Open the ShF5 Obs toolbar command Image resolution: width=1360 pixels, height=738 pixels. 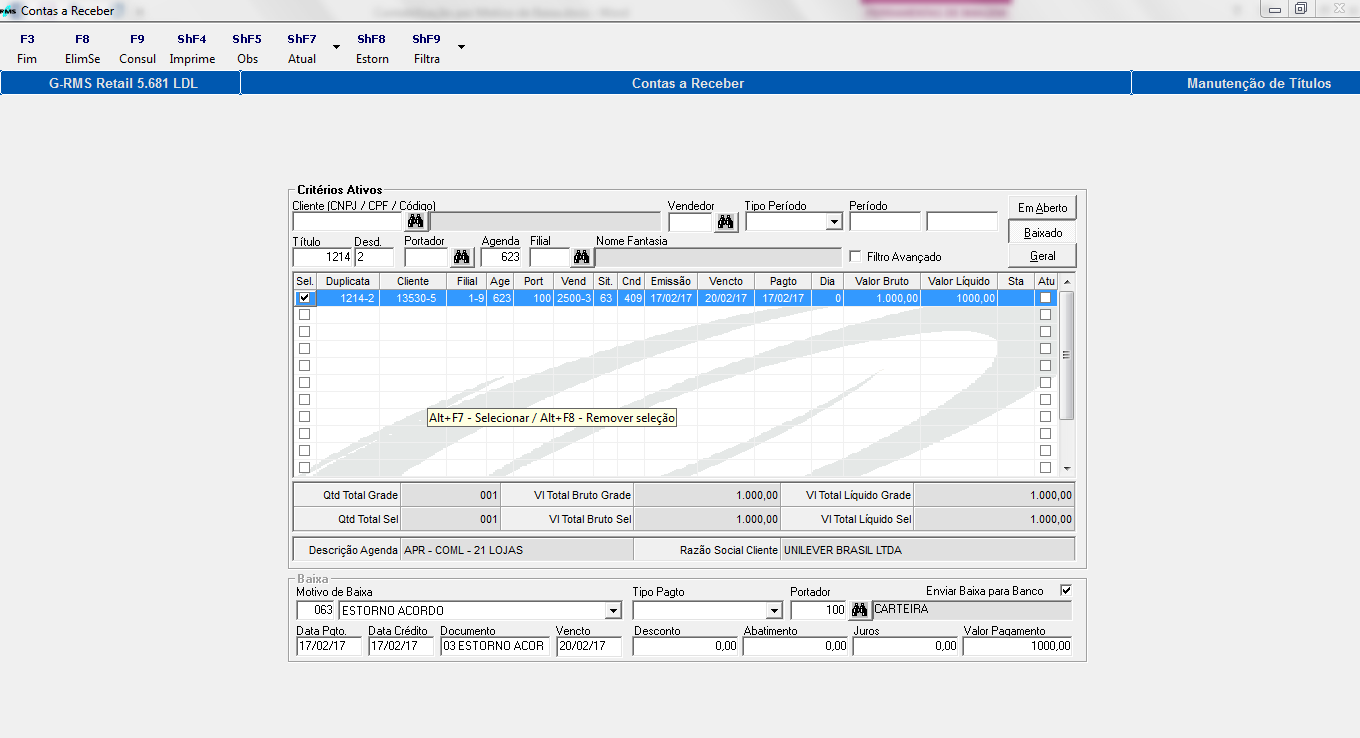click(247, 49)
